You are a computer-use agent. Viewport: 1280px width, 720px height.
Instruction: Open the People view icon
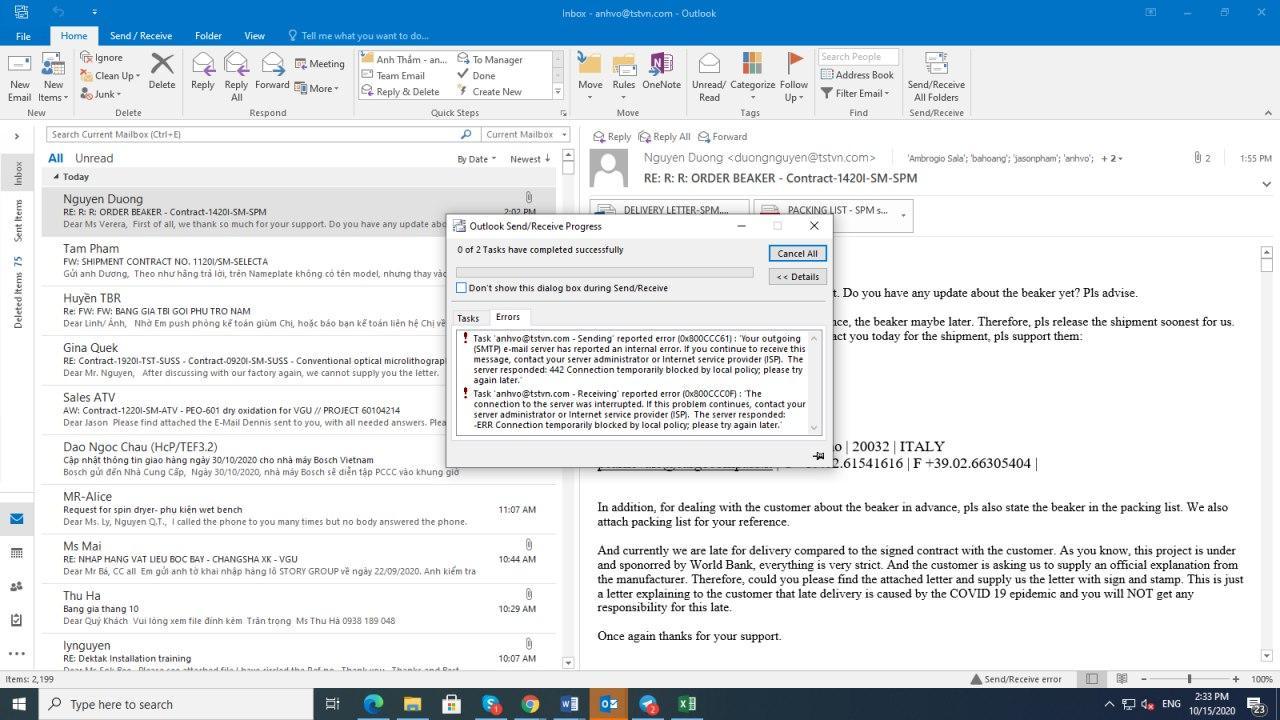coord(17,587)
